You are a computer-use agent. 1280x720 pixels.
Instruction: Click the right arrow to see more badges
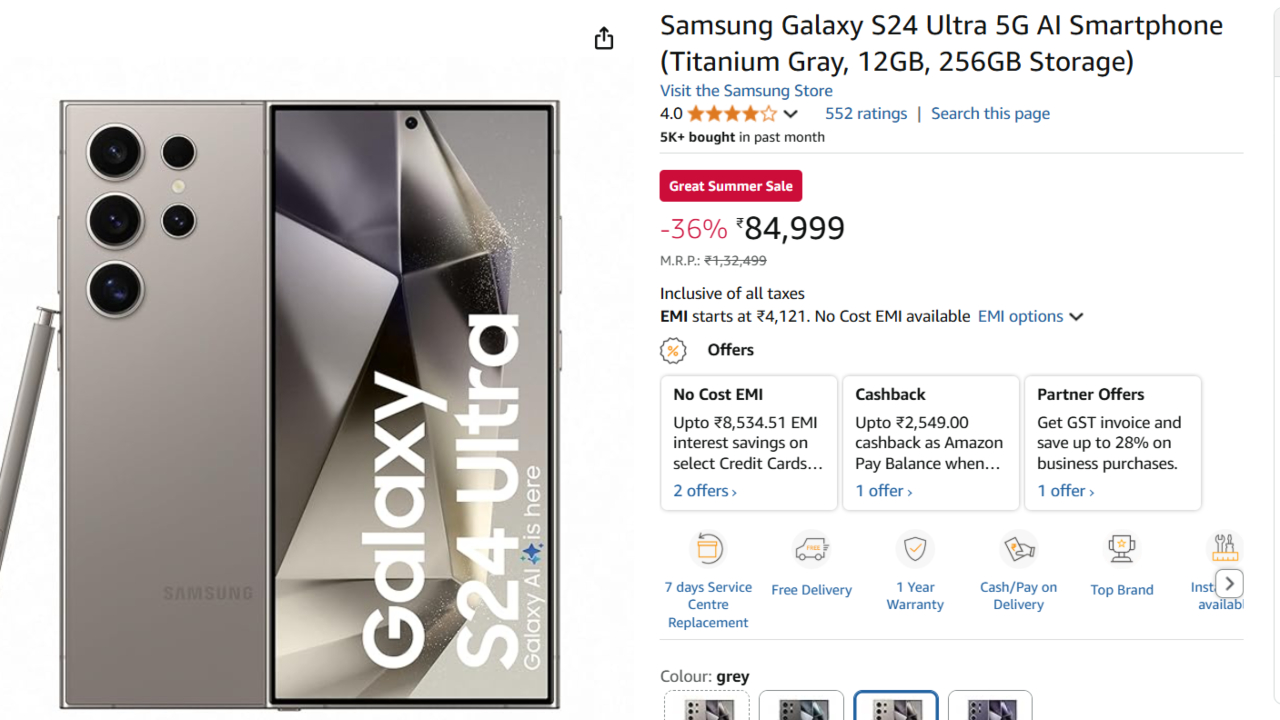(x=1228, y=583)
